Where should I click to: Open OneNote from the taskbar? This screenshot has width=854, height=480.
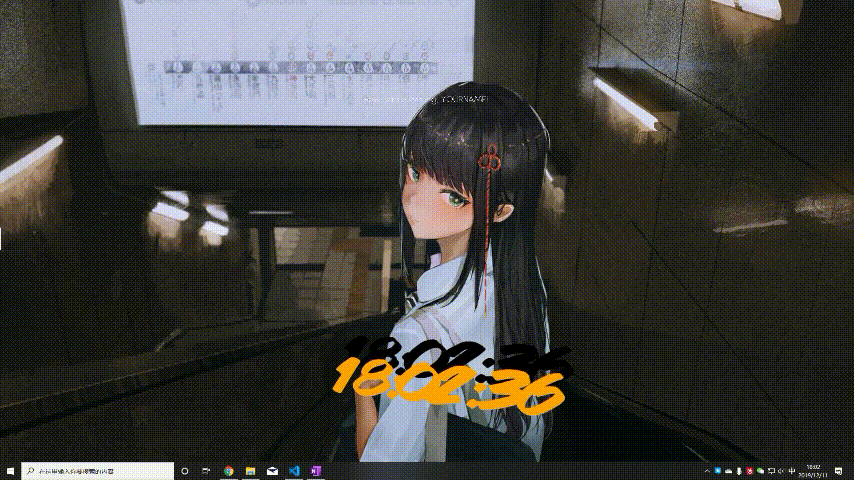tap(316, 470)
